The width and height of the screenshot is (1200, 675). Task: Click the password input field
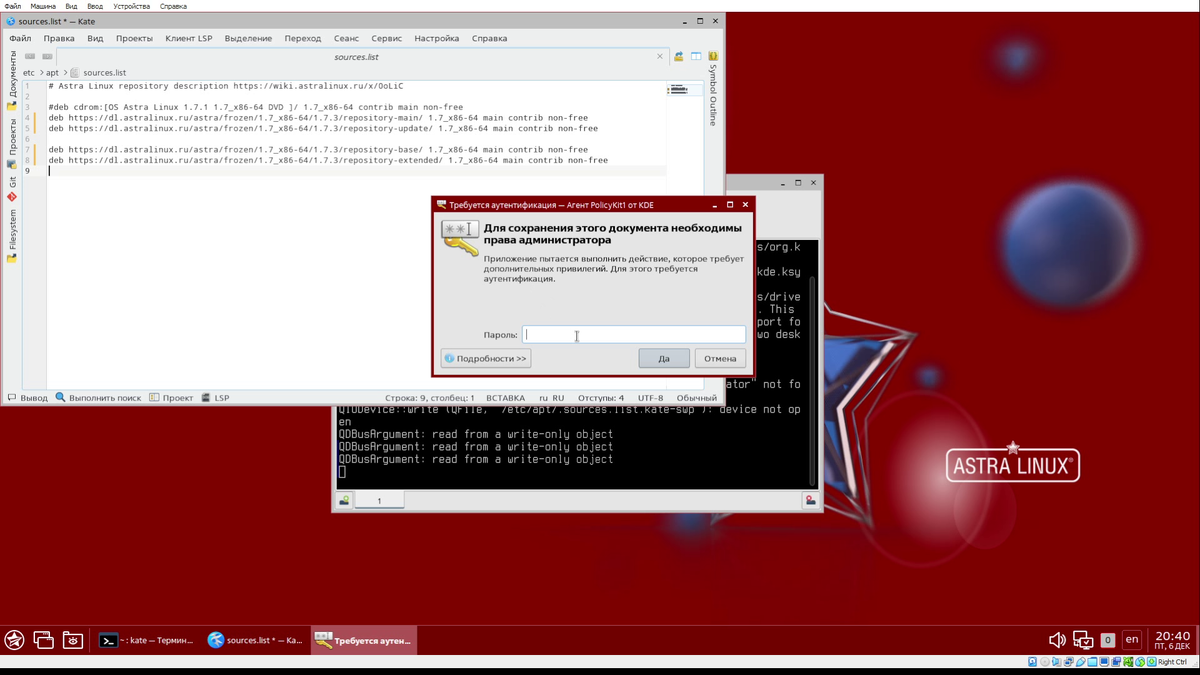[634, 335]
